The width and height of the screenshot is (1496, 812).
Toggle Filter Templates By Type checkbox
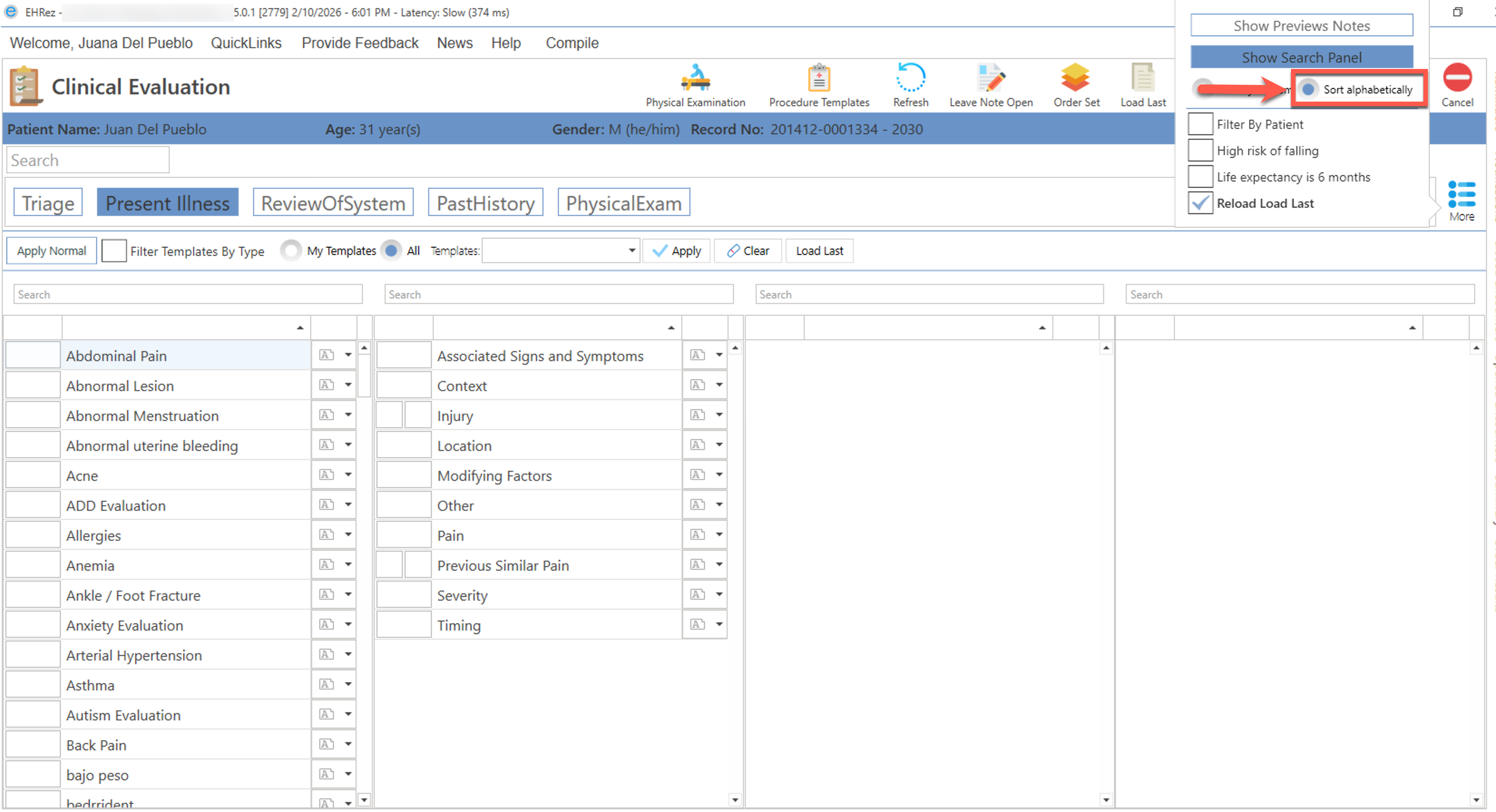tap(114, 251)
